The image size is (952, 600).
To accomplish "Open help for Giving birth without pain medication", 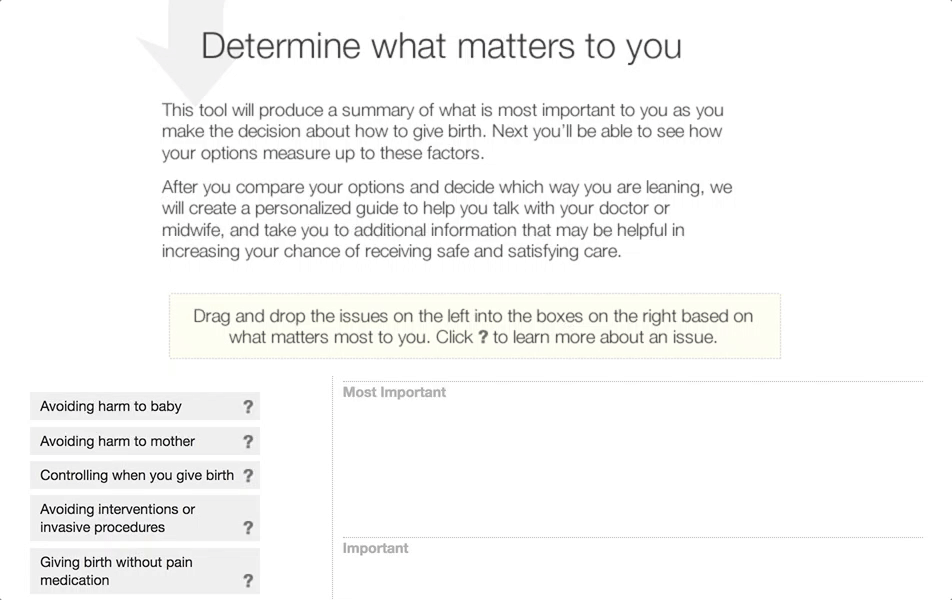I will (248, 581).
